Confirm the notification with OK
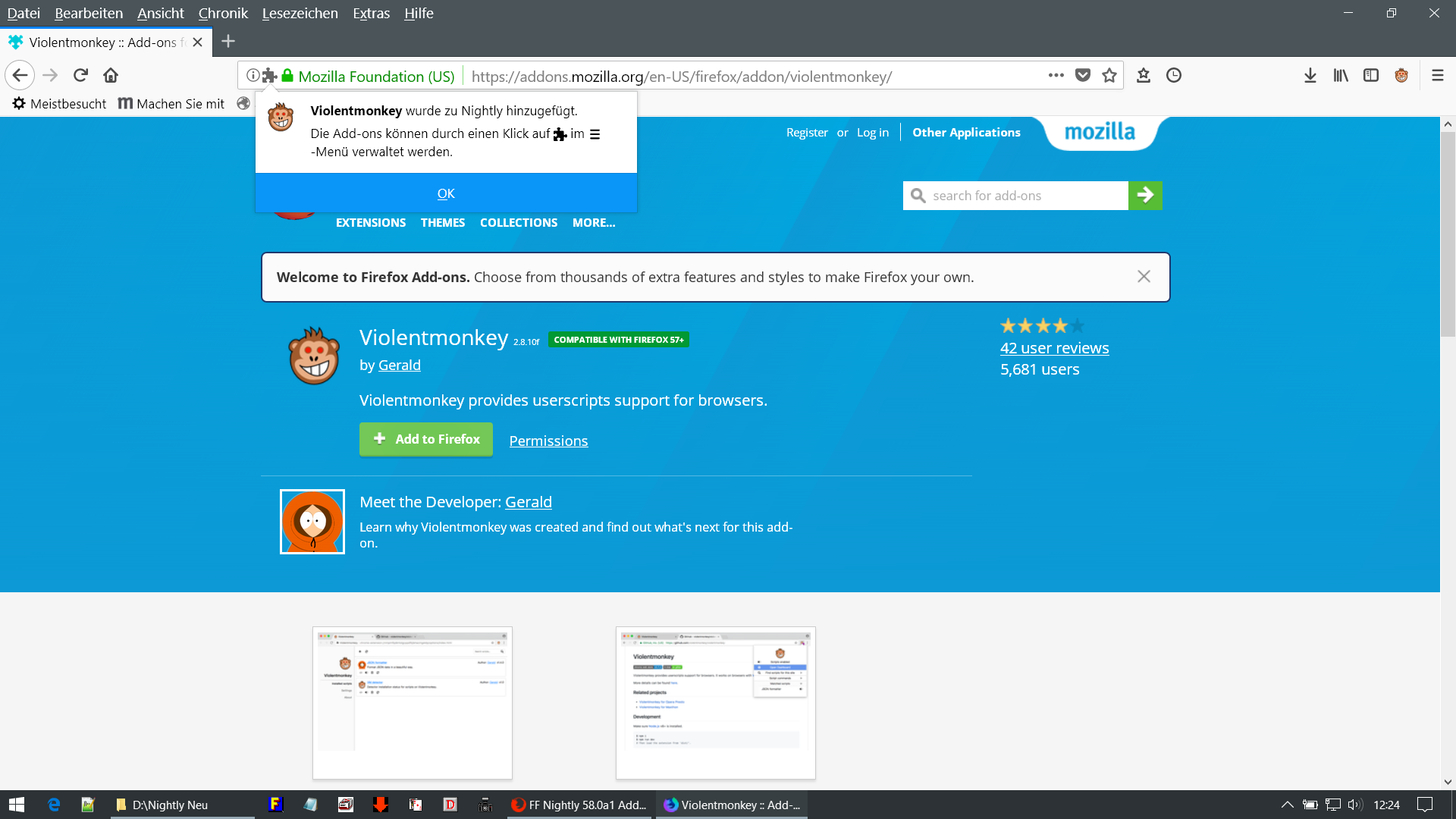 pyautogui.click(x=446, y=193)
